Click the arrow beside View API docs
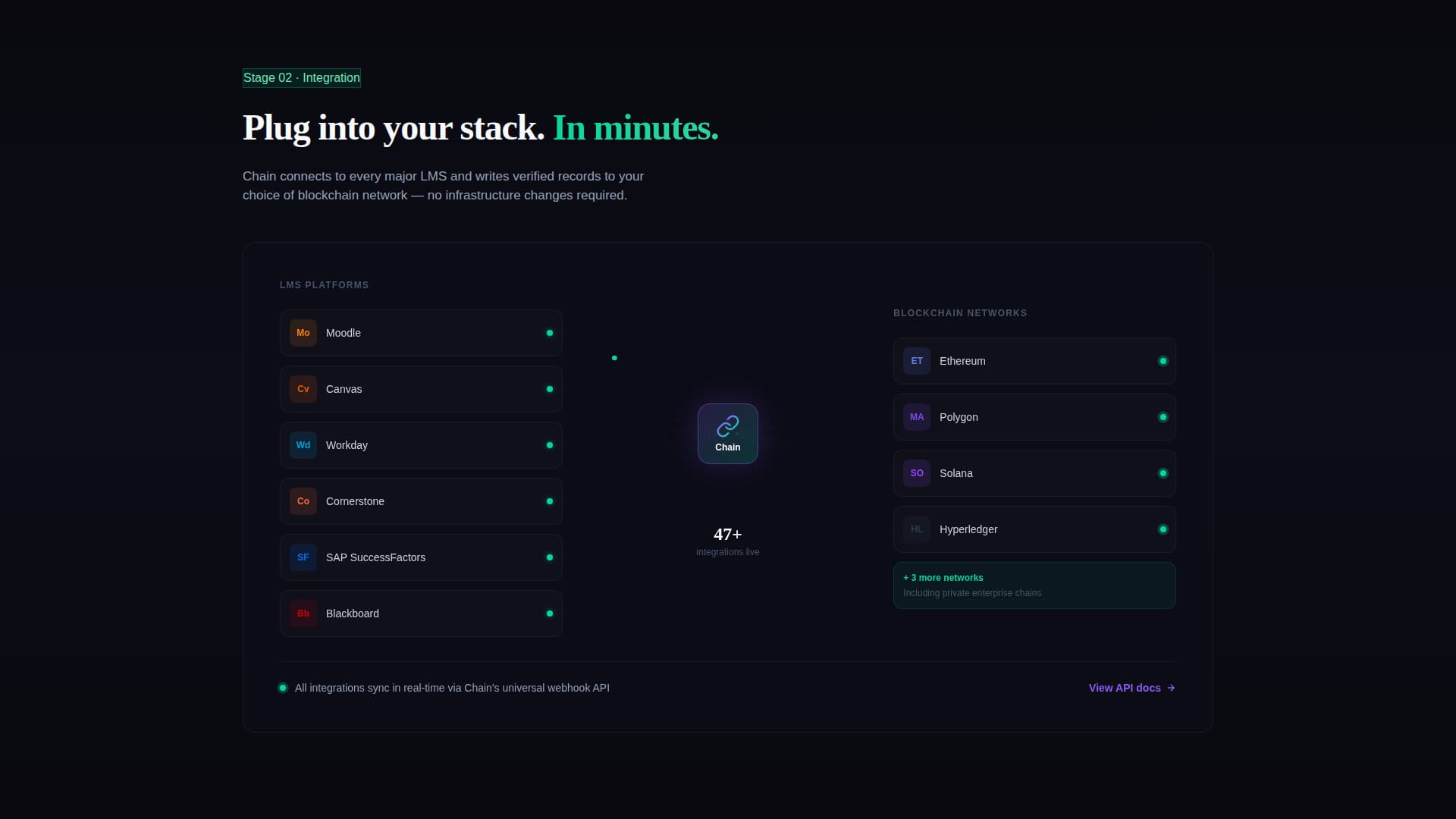1456x819 pixels. coord(1171,688)
